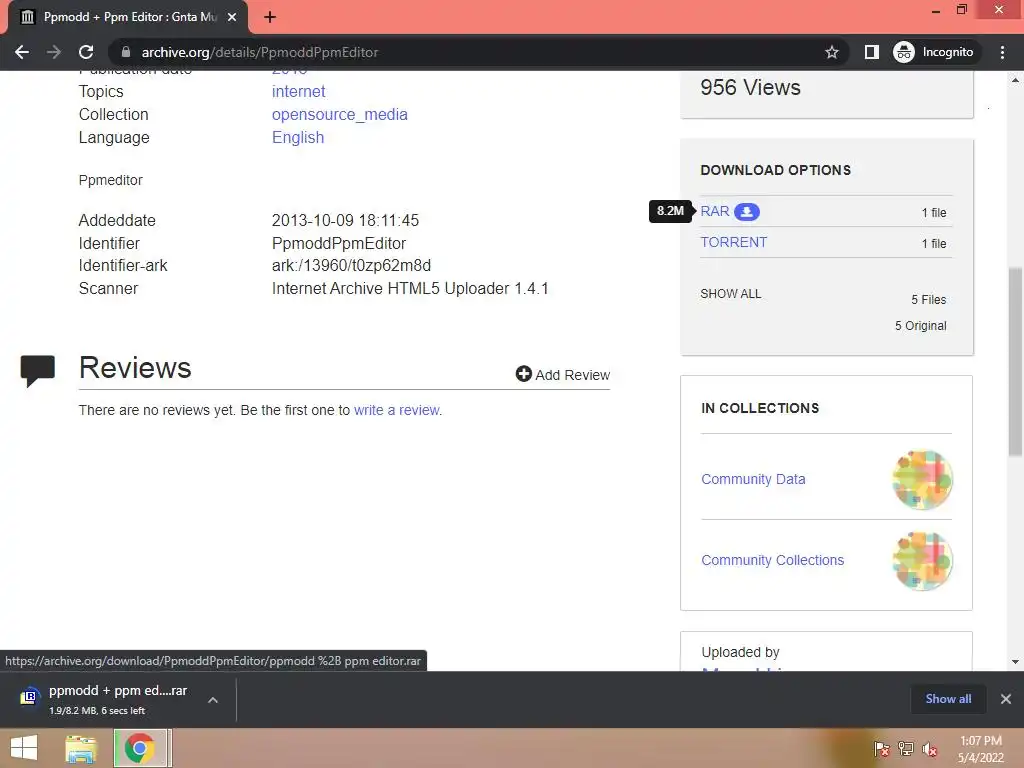Click the scrollbar up arrow
The height and width of the screenshot is (768, 1024).
click(x=1015, y=80)
